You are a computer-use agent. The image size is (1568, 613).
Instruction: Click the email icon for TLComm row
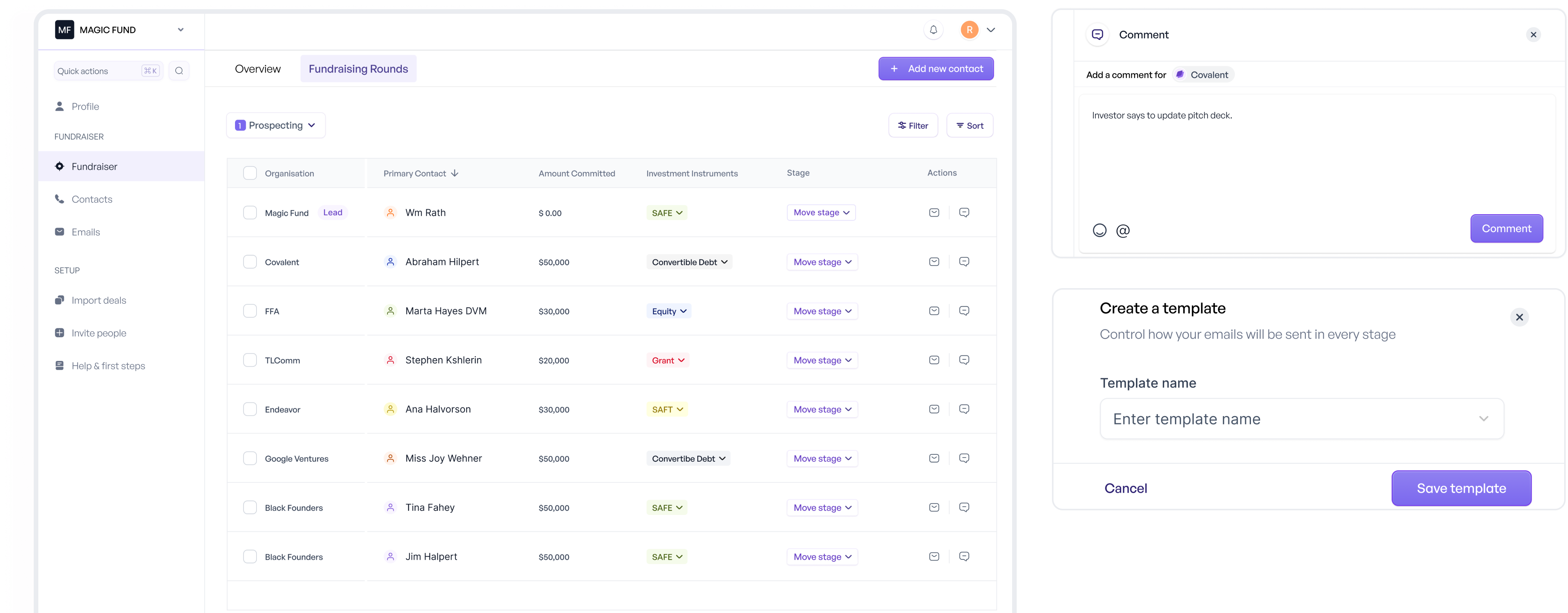934,359
